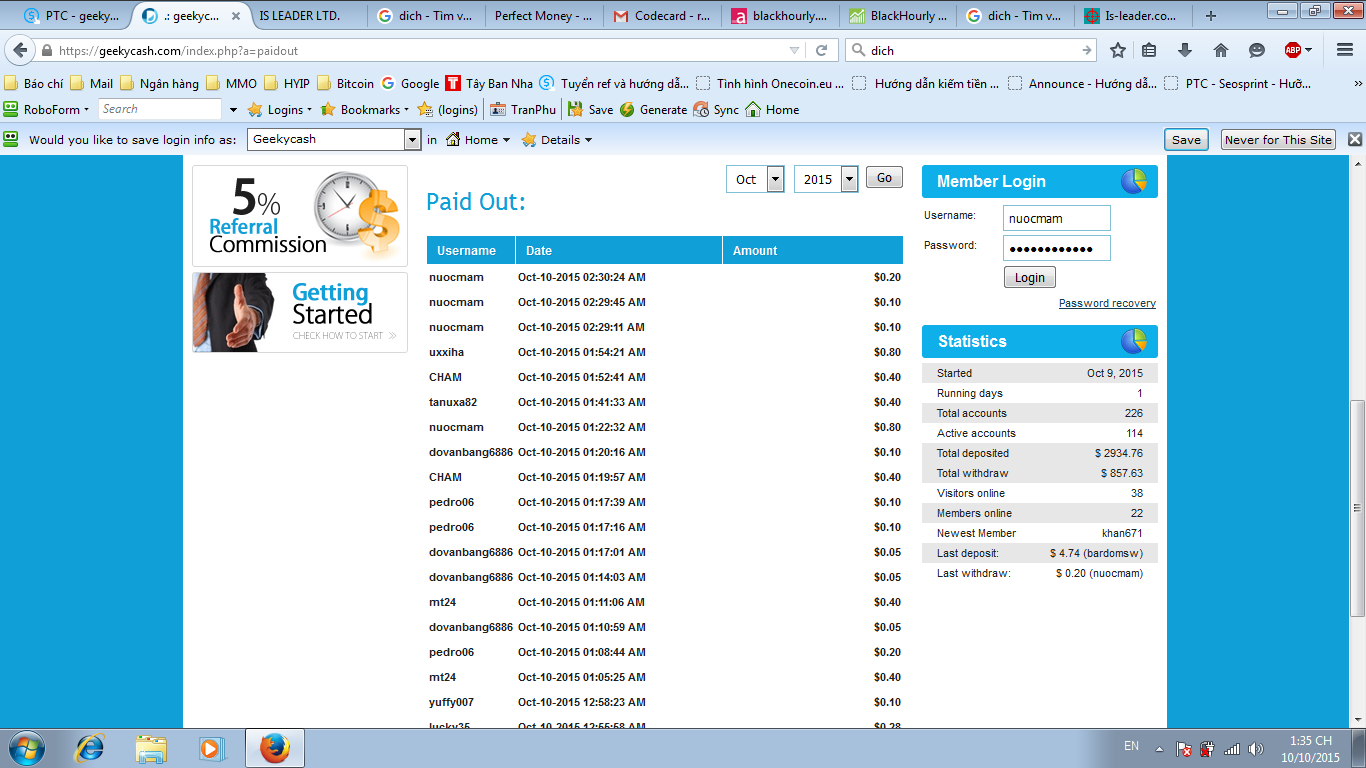This screenshot has height=768, width=1366.
Task: Switch to the Codecard Gmail tab
Action: tap(662, 16)
